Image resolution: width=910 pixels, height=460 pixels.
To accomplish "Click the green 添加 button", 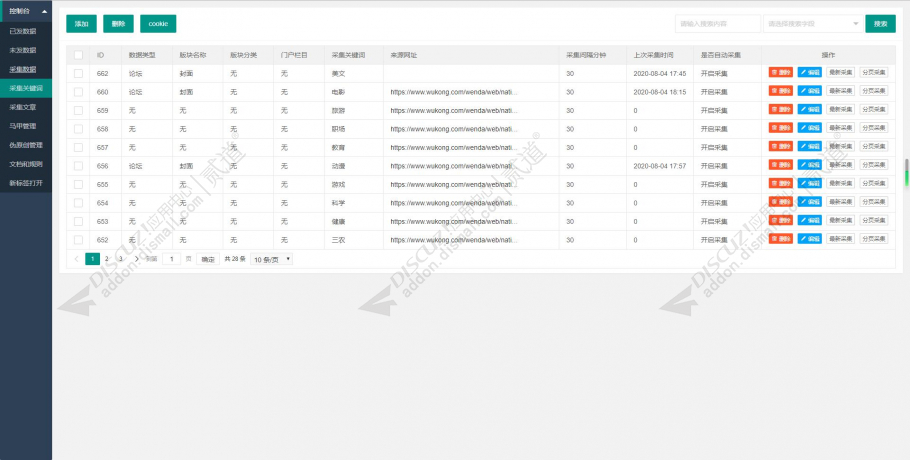I will [x=81, y=24].
